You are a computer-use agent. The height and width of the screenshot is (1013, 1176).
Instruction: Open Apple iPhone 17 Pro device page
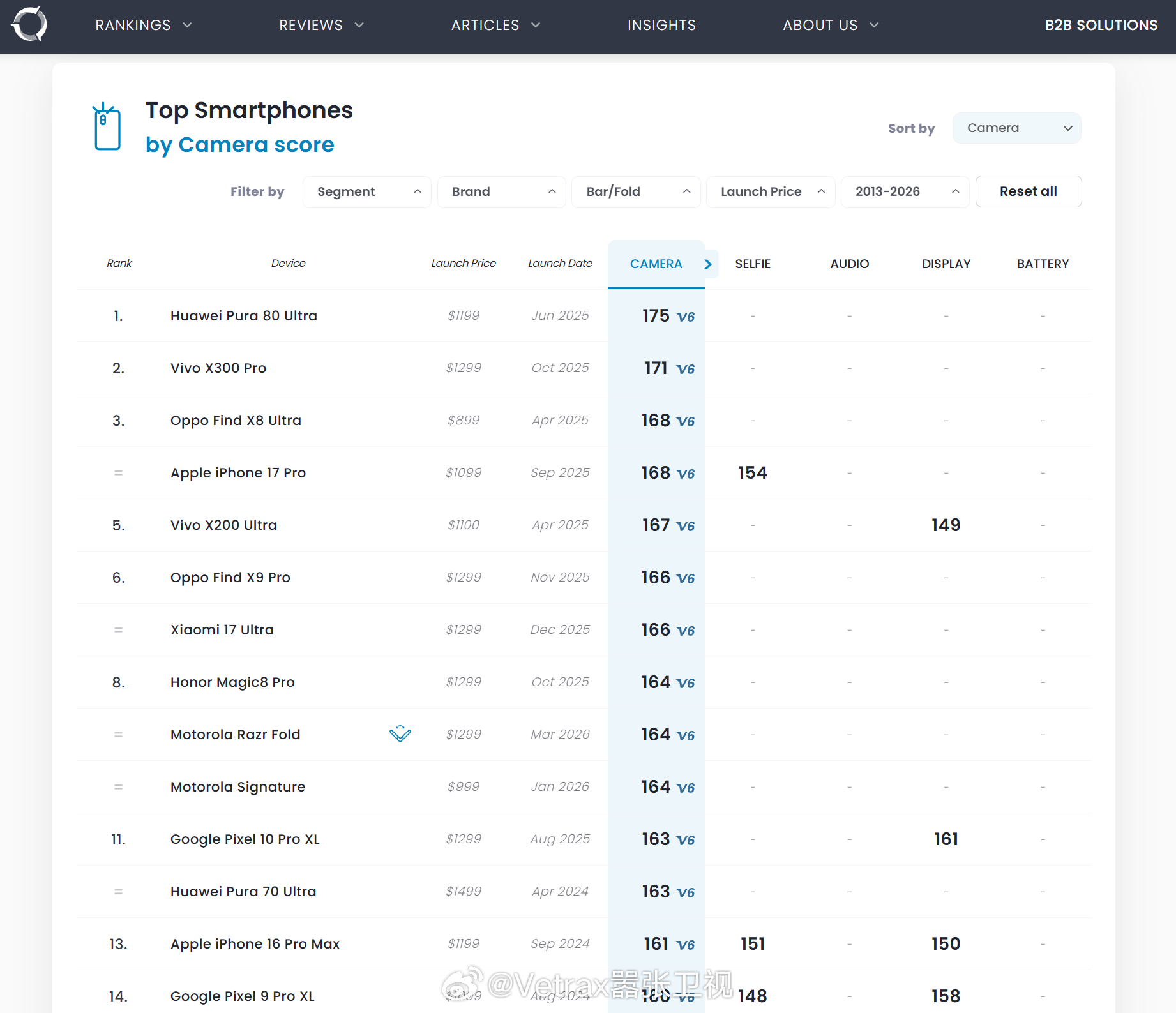click(x=238, y=472)
